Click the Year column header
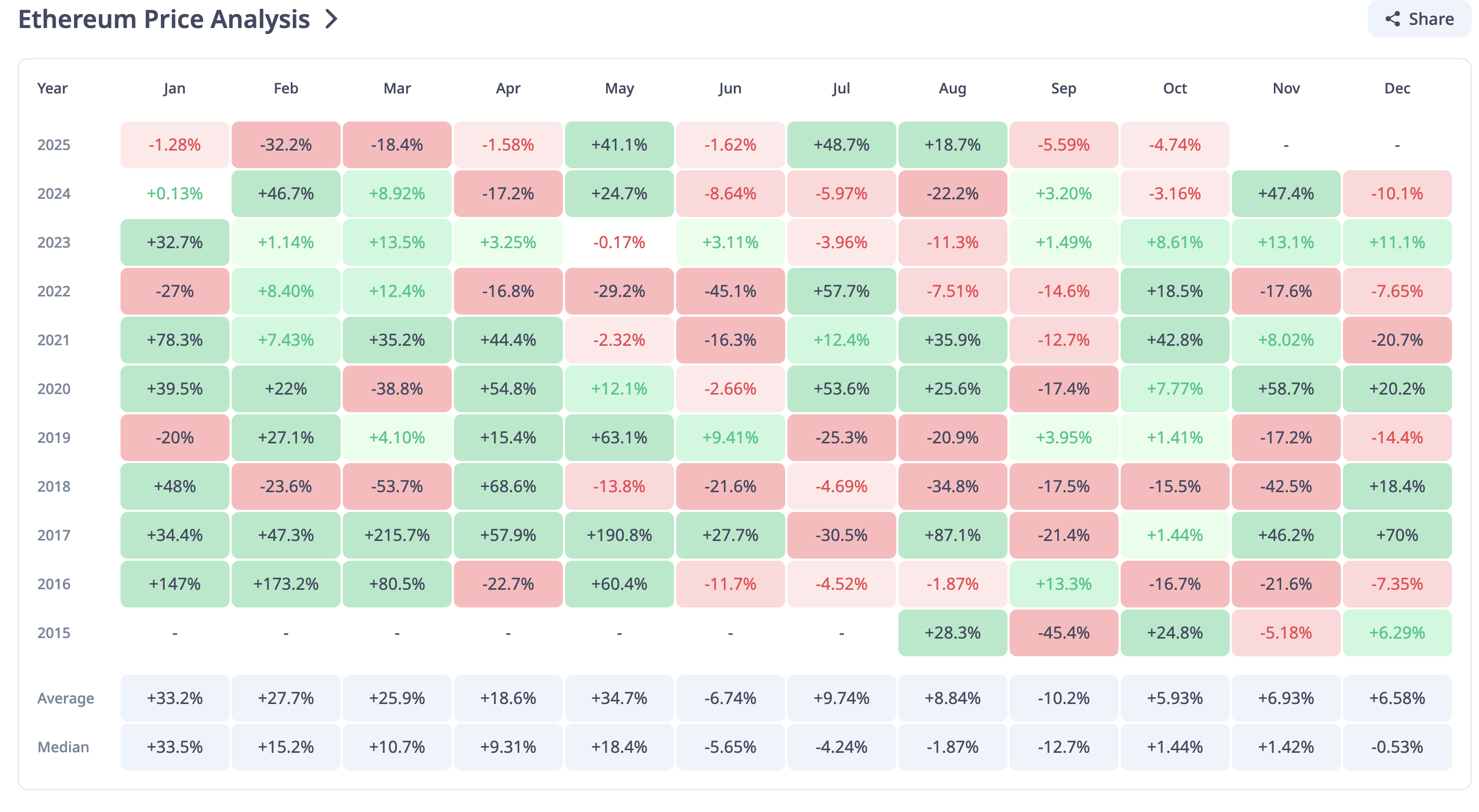Screen dimensions: 1479x812 pos(52,88)
